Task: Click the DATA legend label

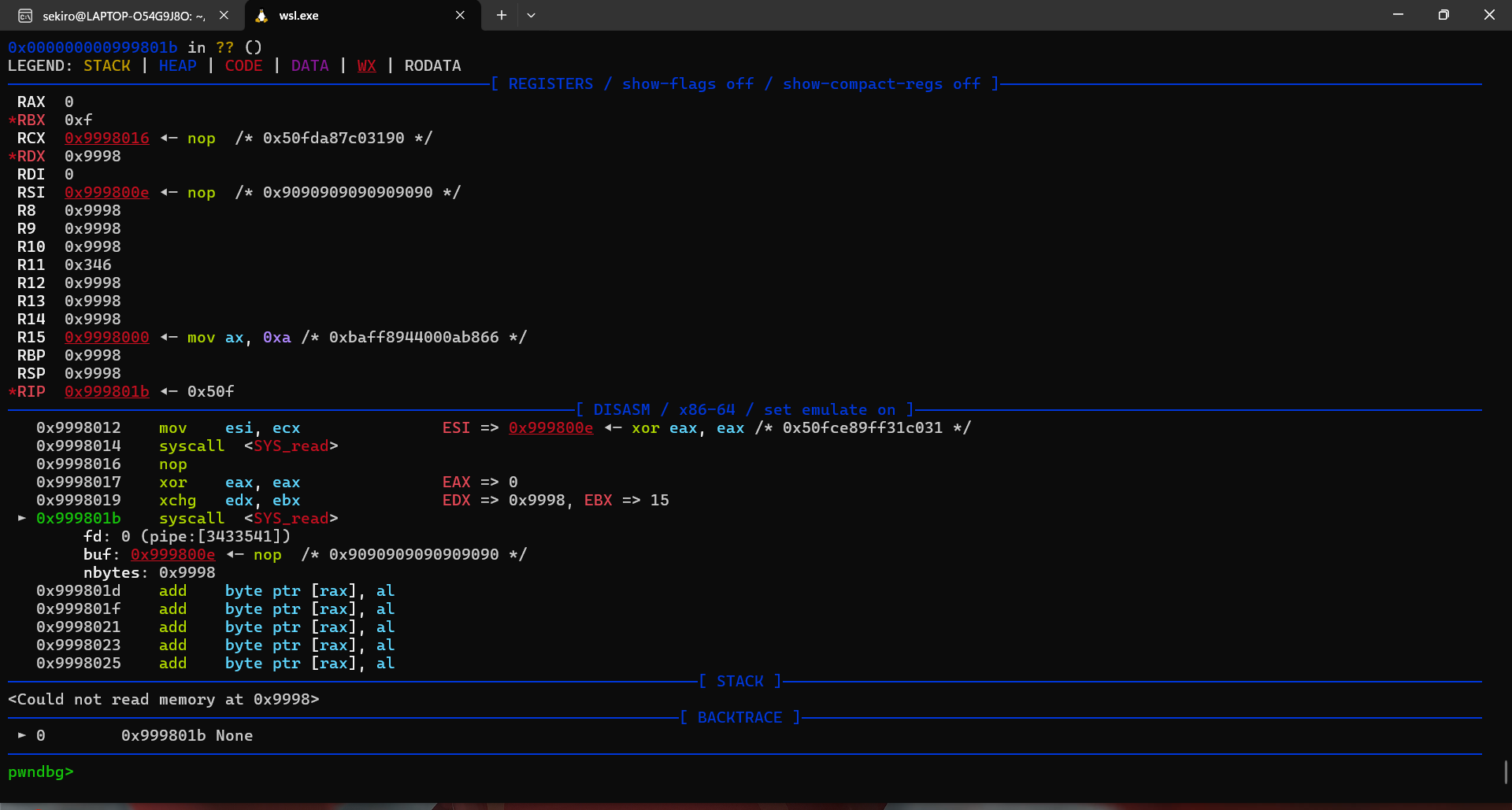Action: click(x=310, y=66)
